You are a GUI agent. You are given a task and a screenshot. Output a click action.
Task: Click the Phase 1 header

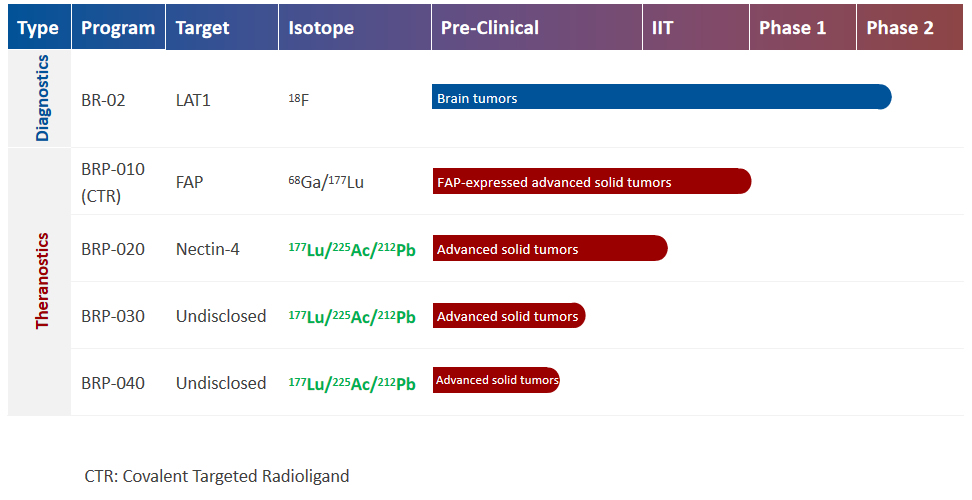click(x=793, y=28)
